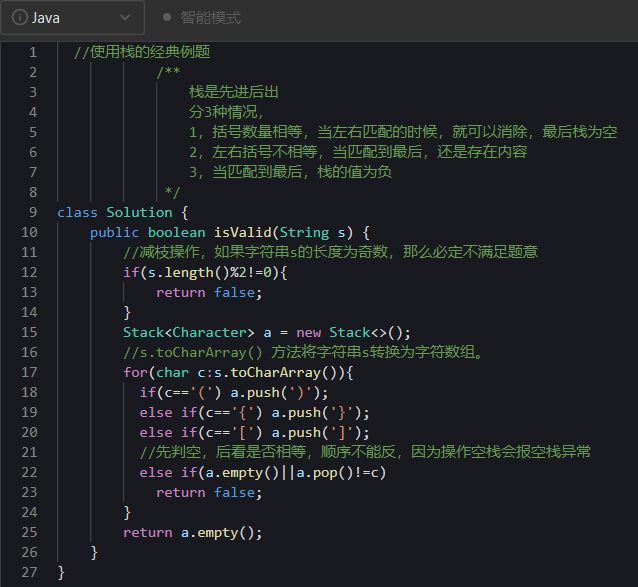
Task: Click comment //使用栈的经典例题
Action: coord(142,52)
